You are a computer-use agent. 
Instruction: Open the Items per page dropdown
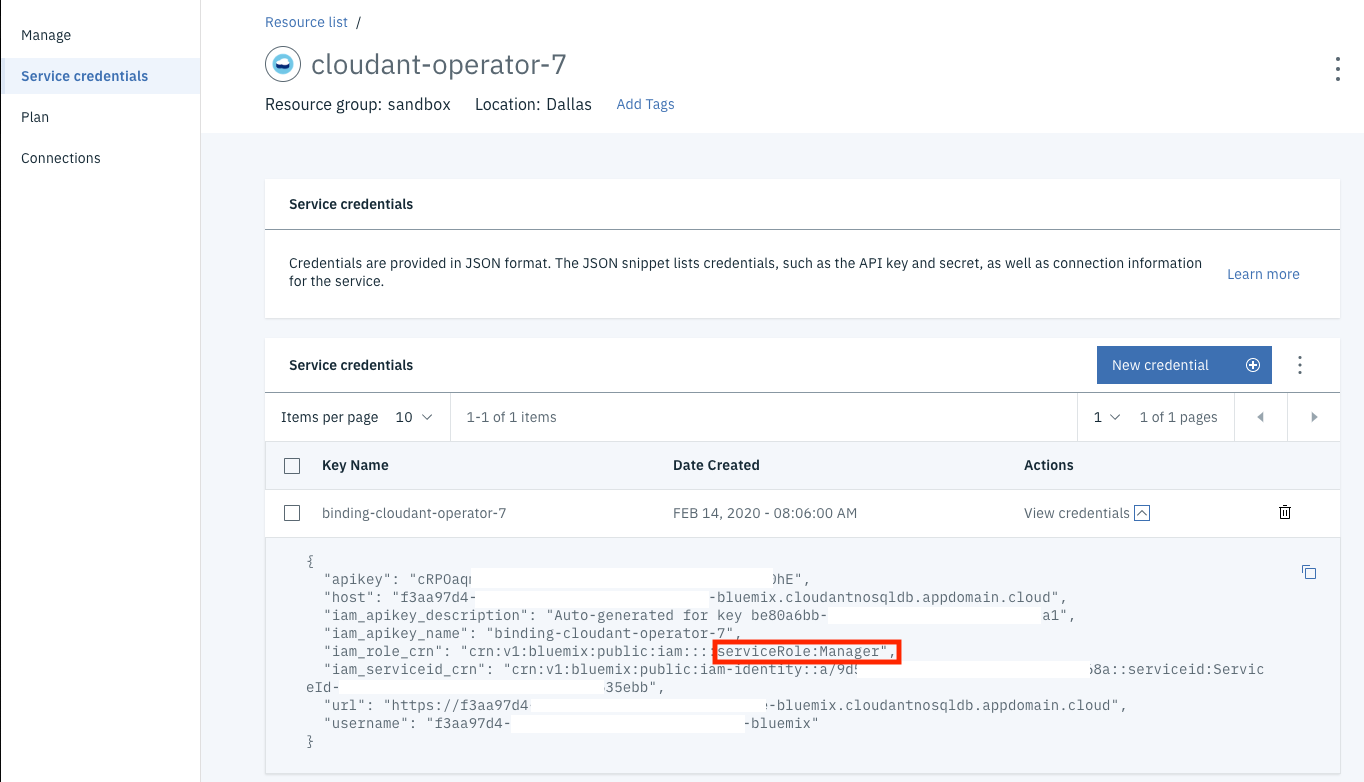pyautogui.click(x=414, y=417)
